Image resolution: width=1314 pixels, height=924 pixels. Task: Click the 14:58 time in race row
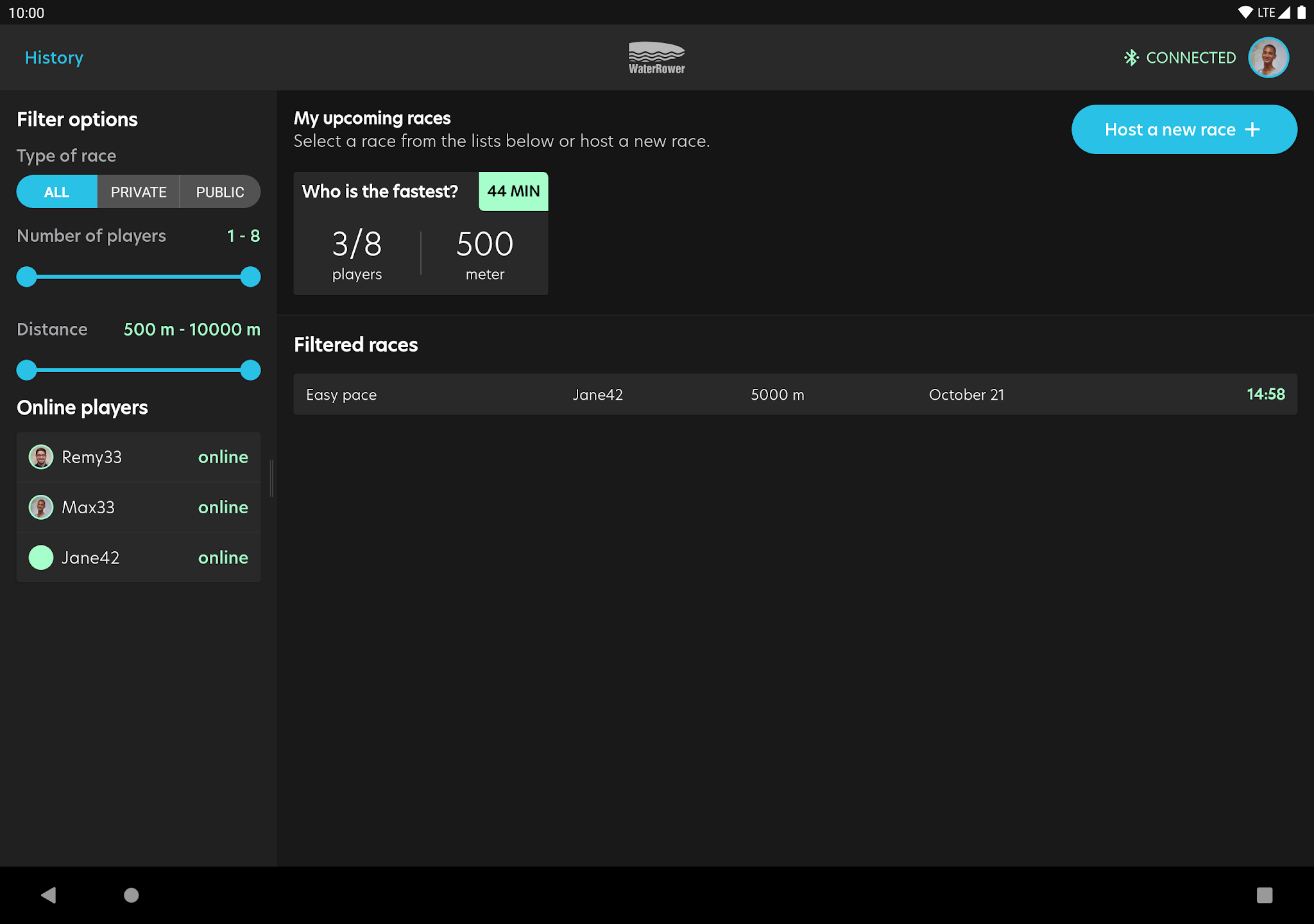1265,394
